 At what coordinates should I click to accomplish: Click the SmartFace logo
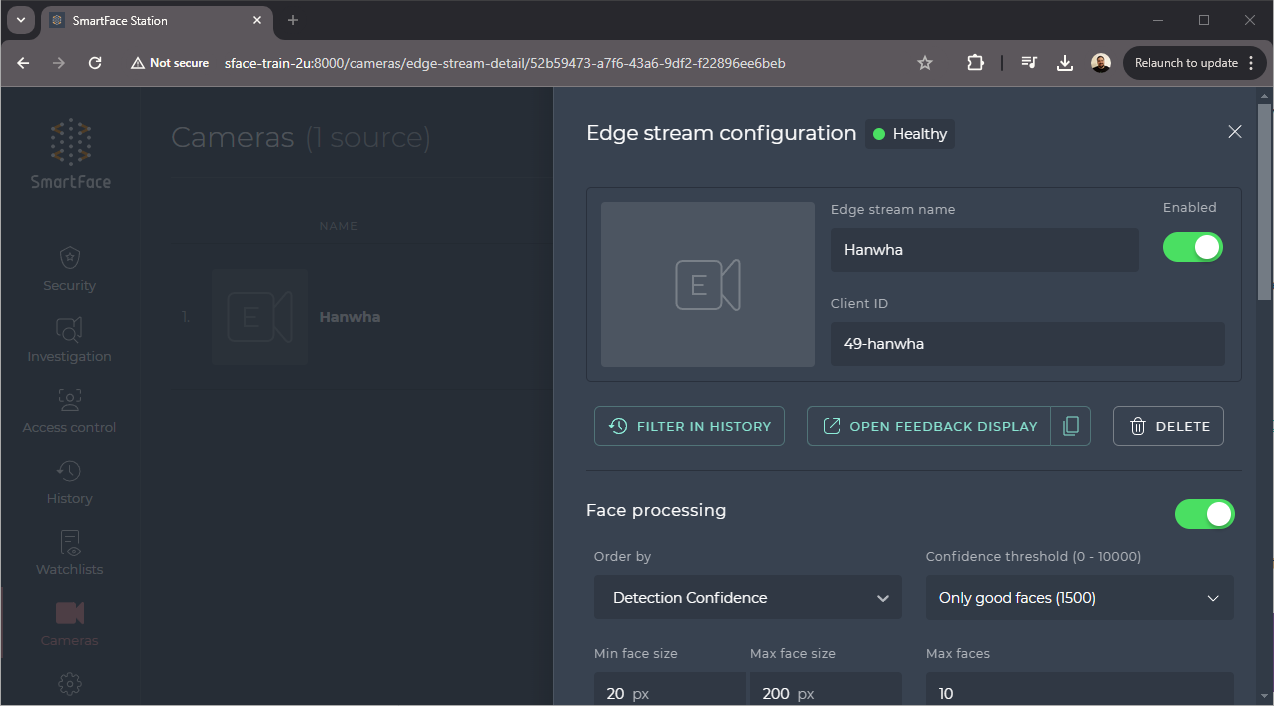tap(70, 154)
